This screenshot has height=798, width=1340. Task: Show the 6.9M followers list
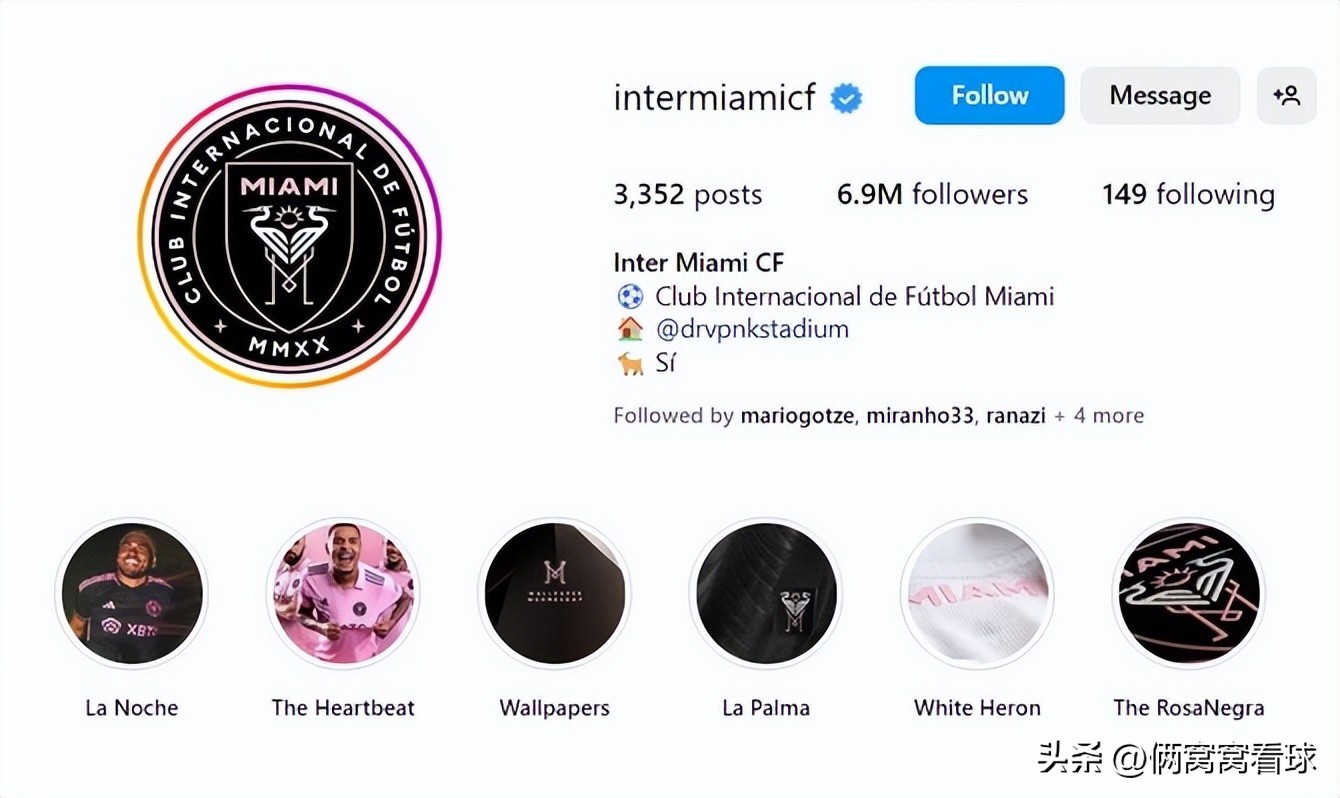pos(932,194)
